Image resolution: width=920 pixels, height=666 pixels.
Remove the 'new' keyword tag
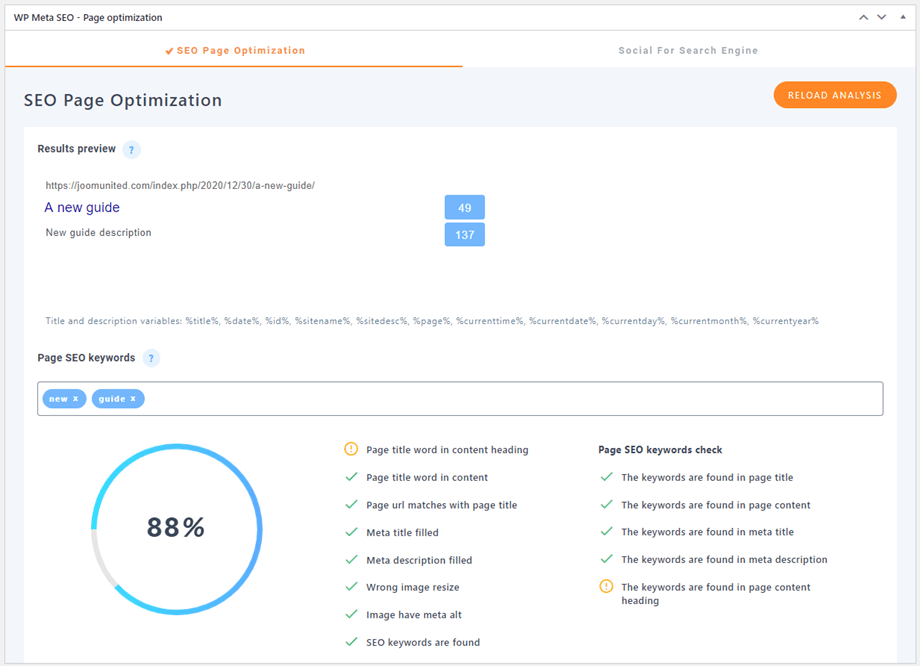(x=76, y=399)
